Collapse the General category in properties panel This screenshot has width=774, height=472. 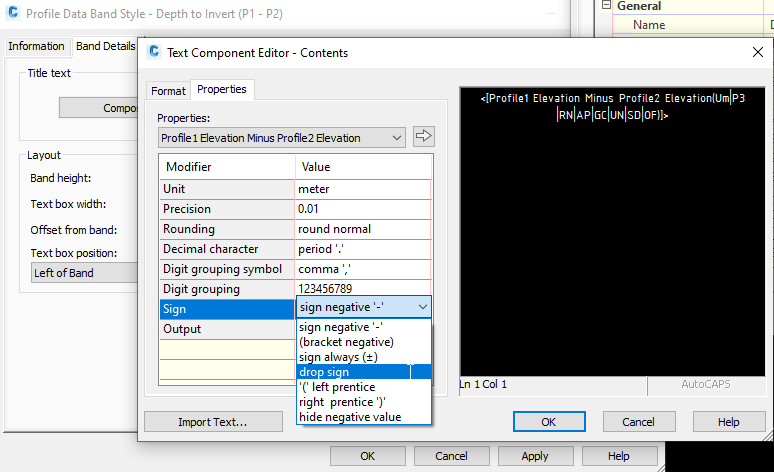click(x=606, y=5)
